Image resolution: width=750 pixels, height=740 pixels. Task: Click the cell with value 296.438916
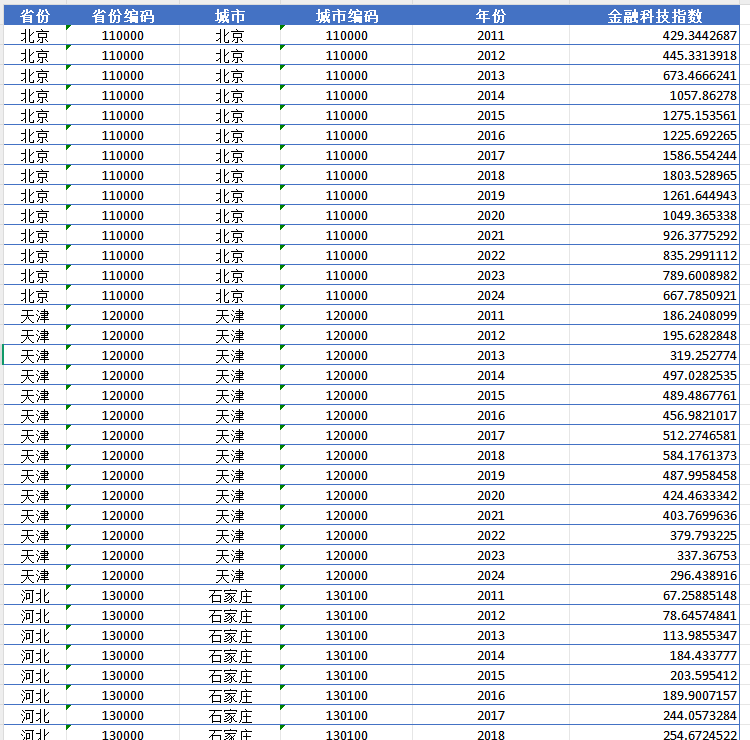pyautogui.click(x=654, y=575)
